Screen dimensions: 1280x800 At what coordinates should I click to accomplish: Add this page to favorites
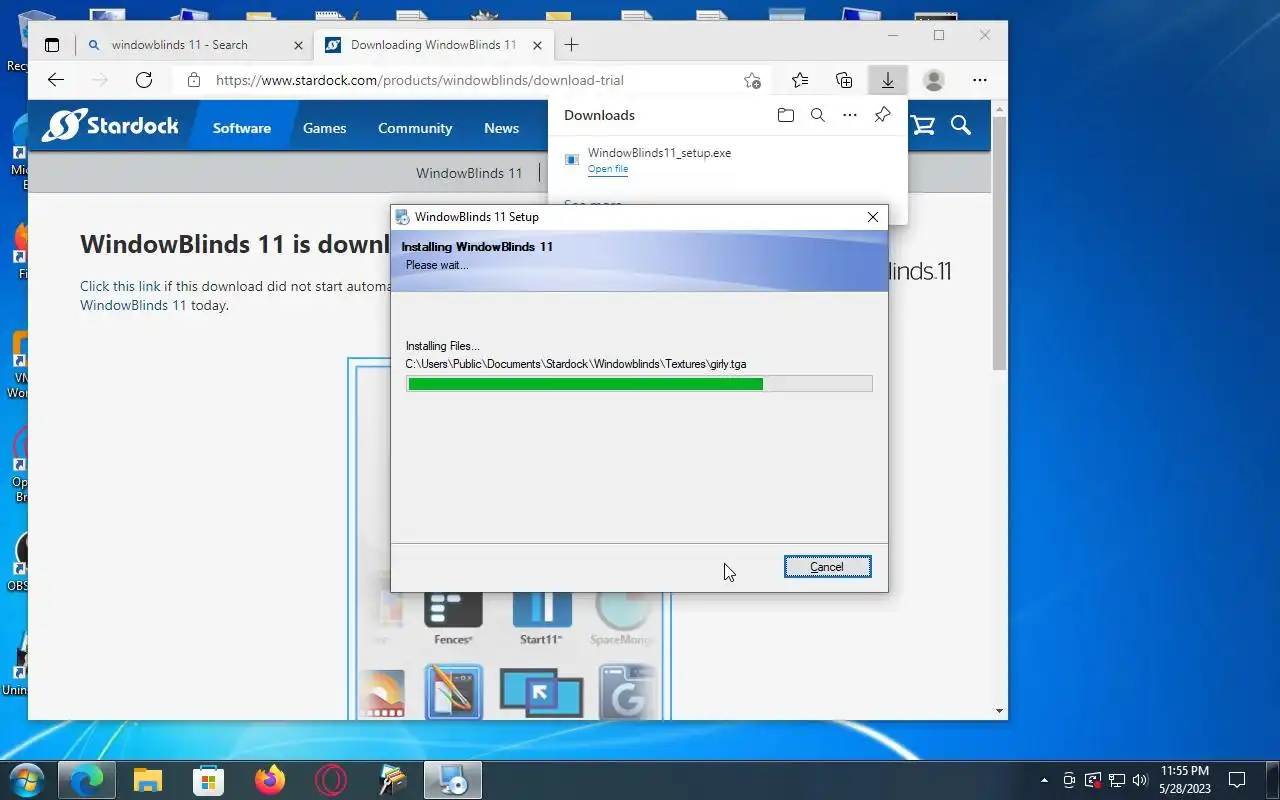click(752, 80)
